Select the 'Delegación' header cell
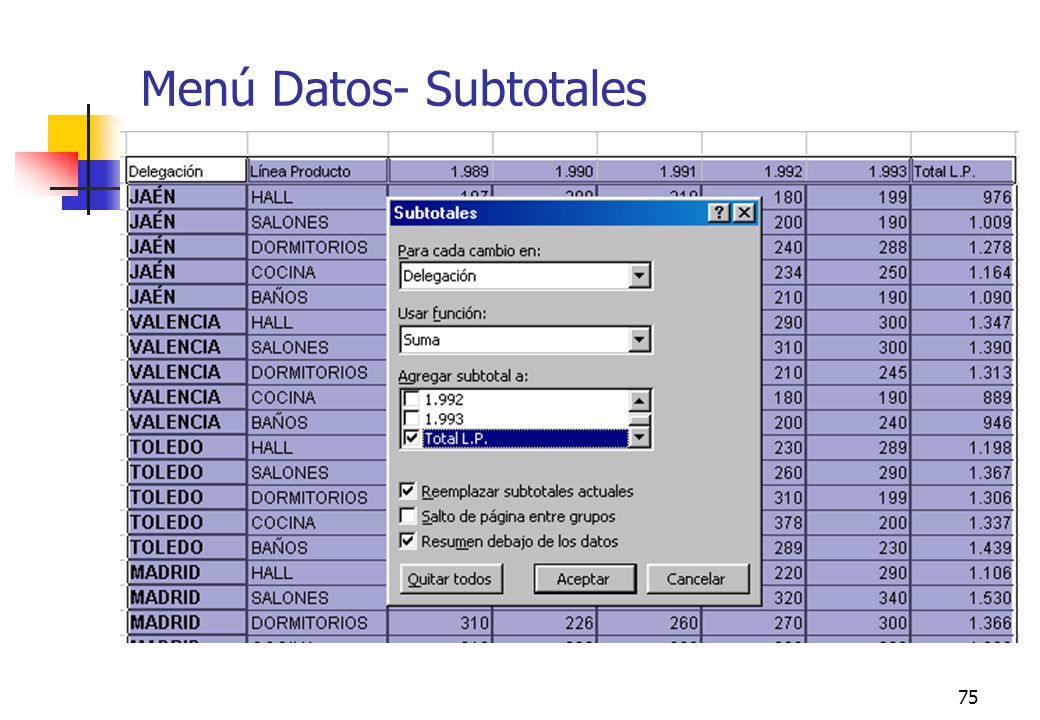 pos(186,171)
